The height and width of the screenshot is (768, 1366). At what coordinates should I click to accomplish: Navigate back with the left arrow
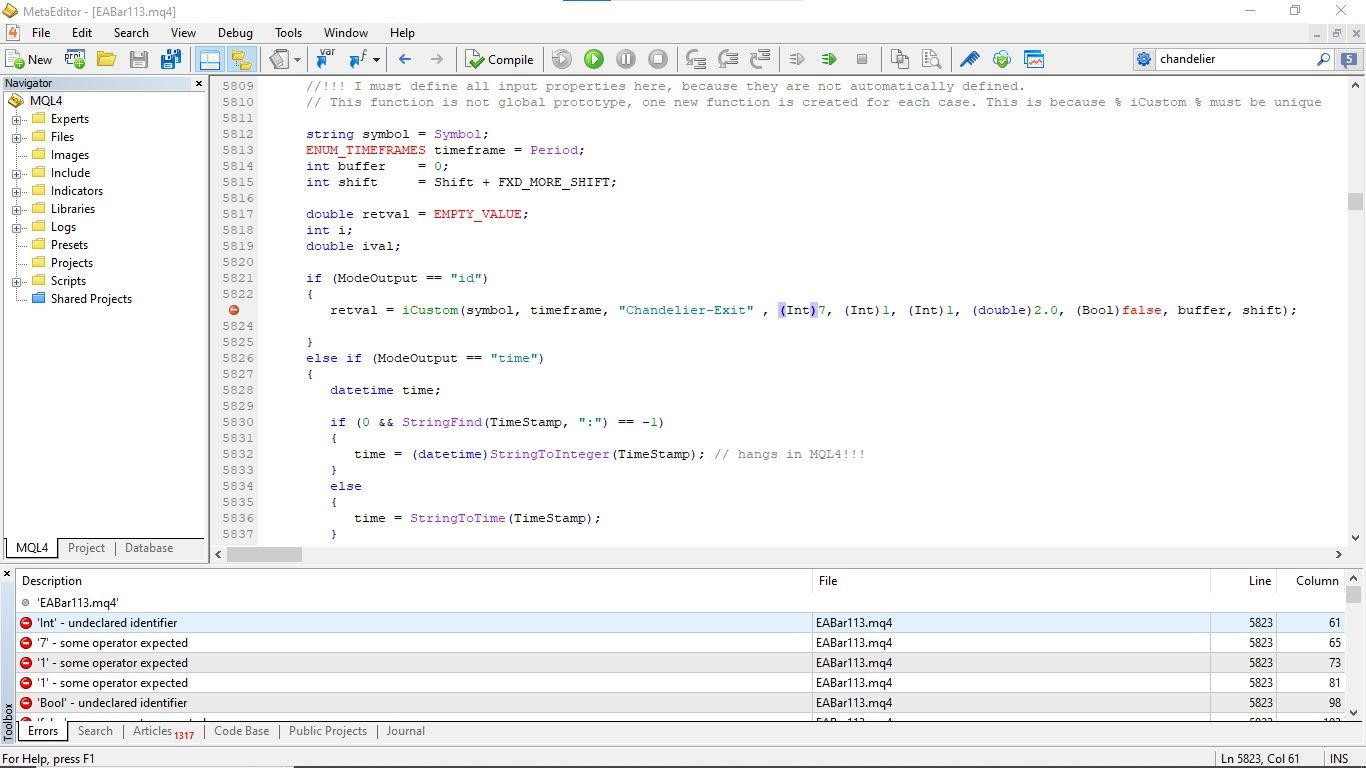tap(405, 59)
